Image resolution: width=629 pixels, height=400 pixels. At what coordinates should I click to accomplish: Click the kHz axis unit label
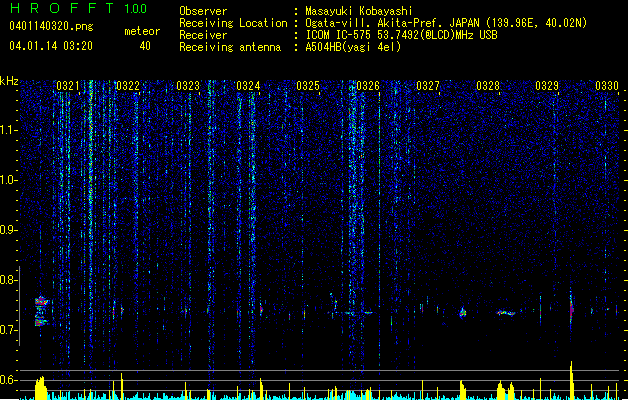point(9,81)
